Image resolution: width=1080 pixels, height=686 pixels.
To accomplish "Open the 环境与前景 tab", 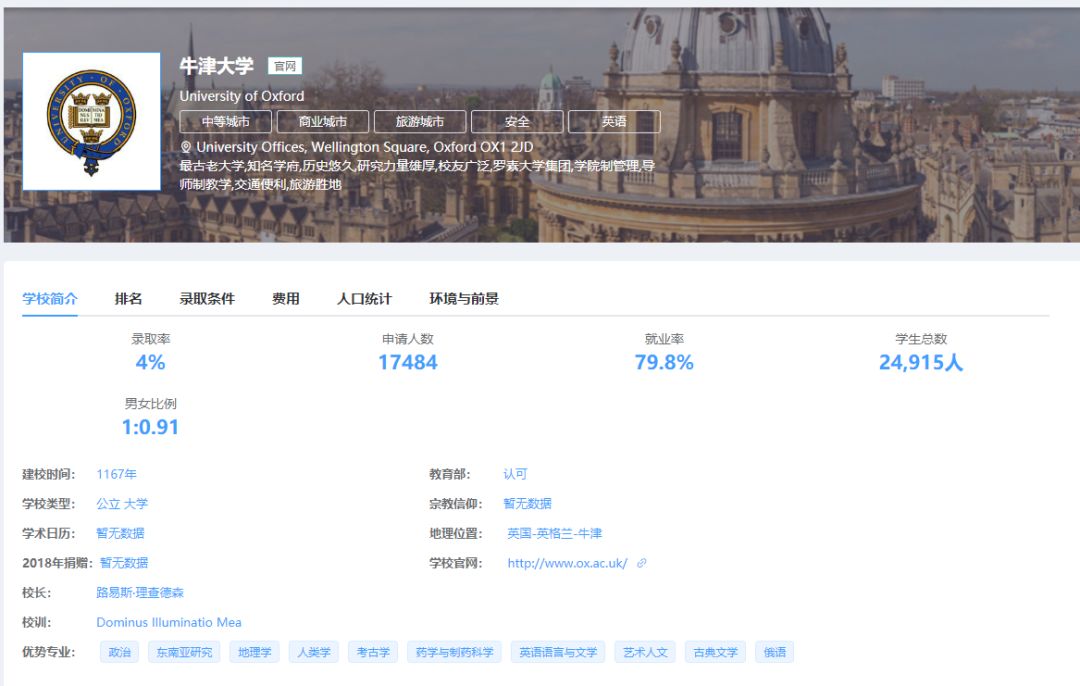I will coord(464,299).
